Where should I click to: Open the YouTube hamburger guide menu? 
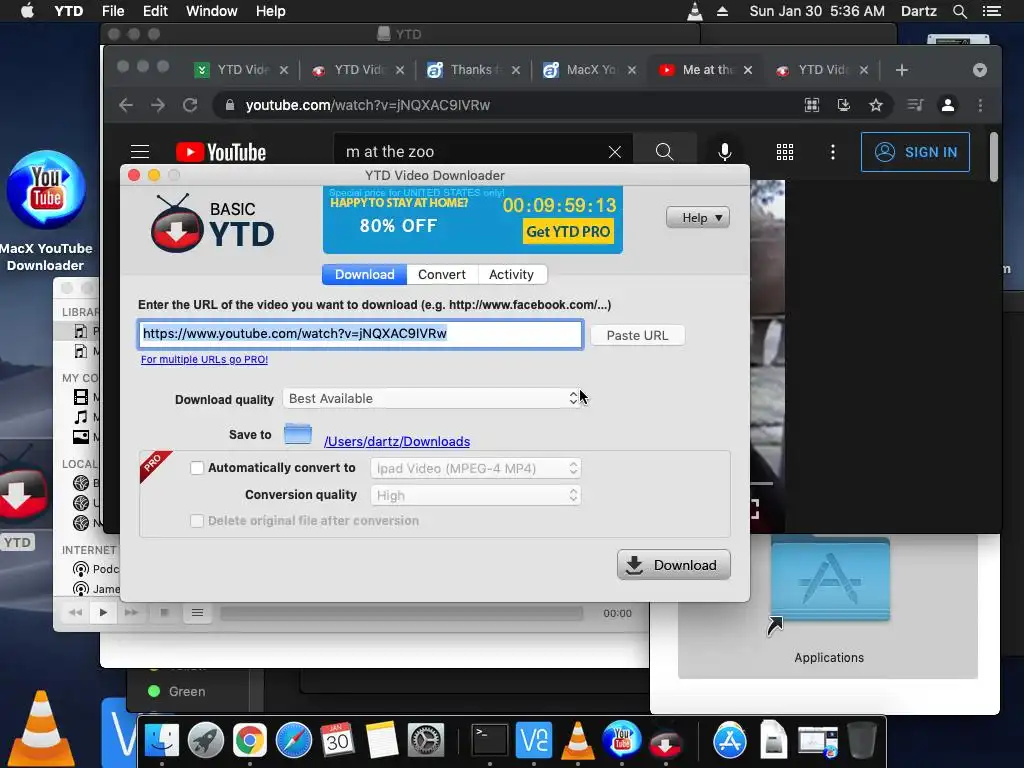(140, 152)
